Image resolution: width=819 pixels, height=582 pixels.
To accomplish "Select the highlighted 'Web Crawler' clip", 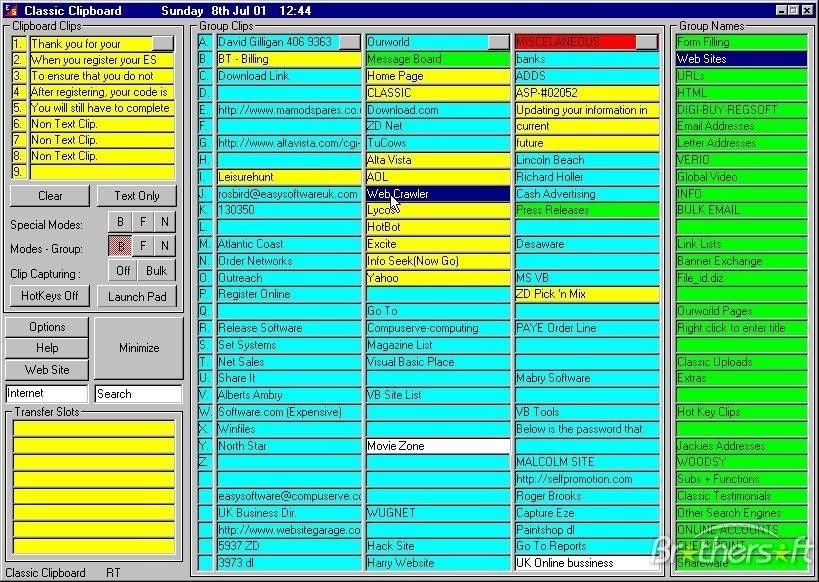I will coord(438,194).
